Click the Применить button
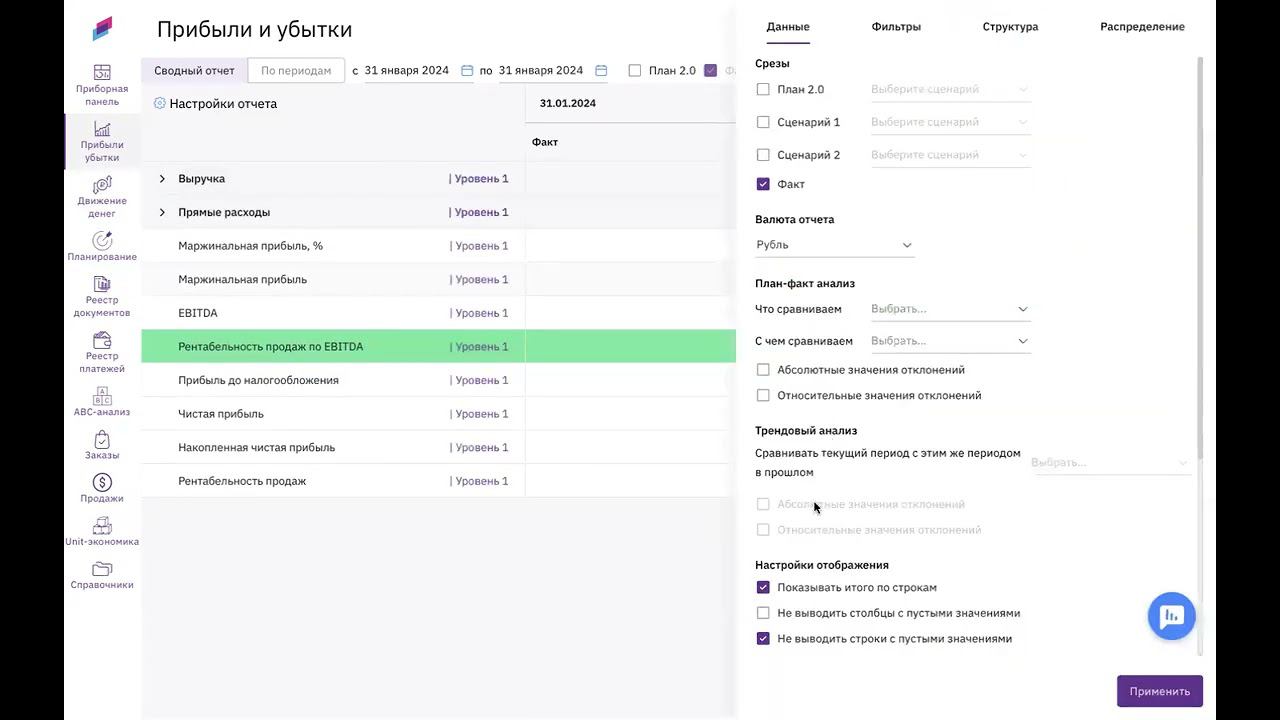 pyautogui.click(x=1159, y=691)
